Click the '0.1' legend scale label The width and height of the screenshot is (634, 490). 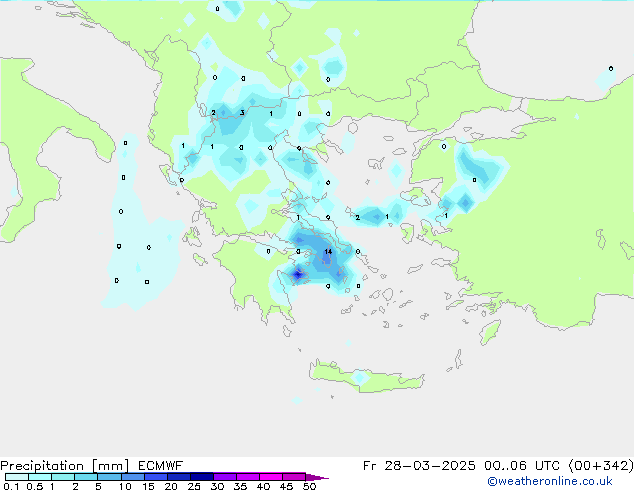click(11, 486)
